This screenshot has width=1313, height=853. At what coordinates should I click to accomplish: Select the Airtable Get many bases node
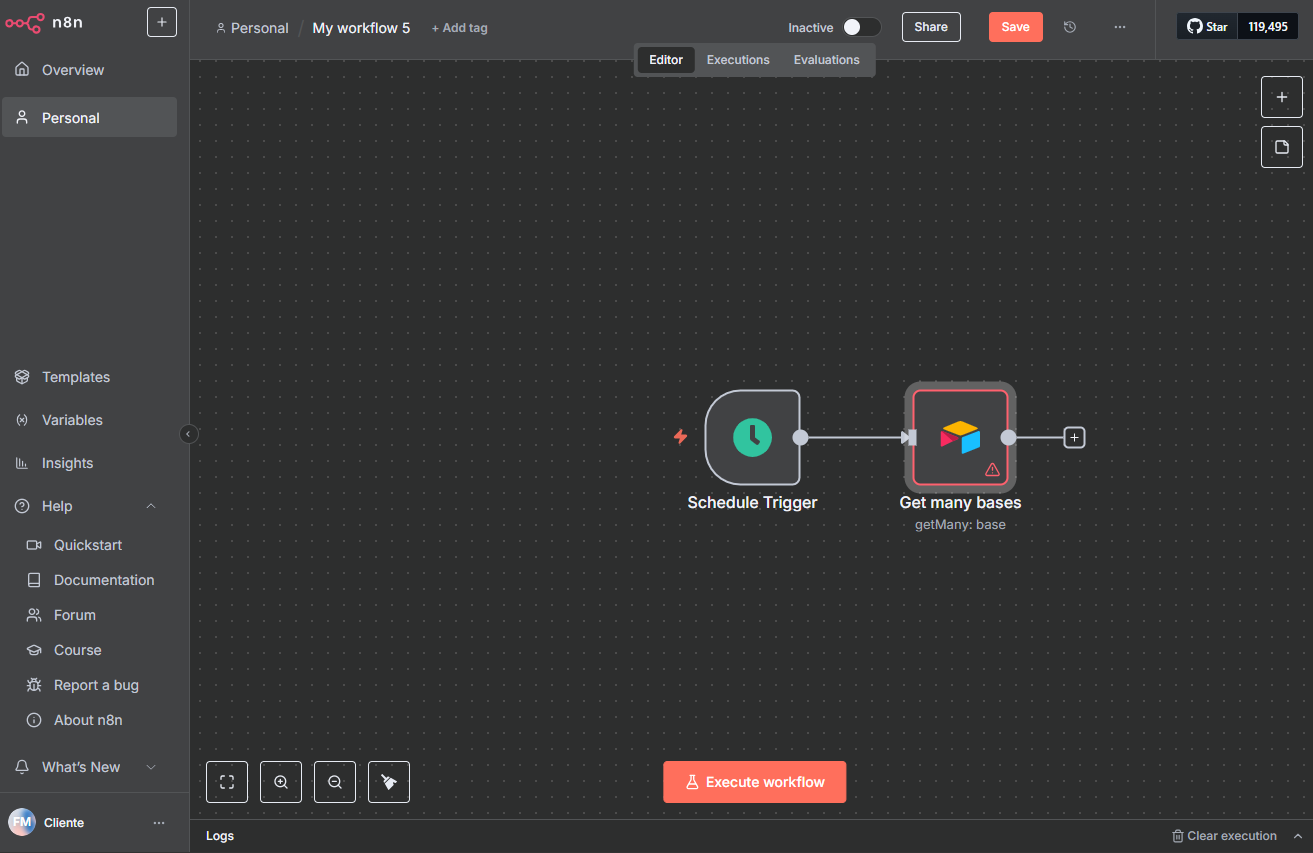click(x=960, y=437)
